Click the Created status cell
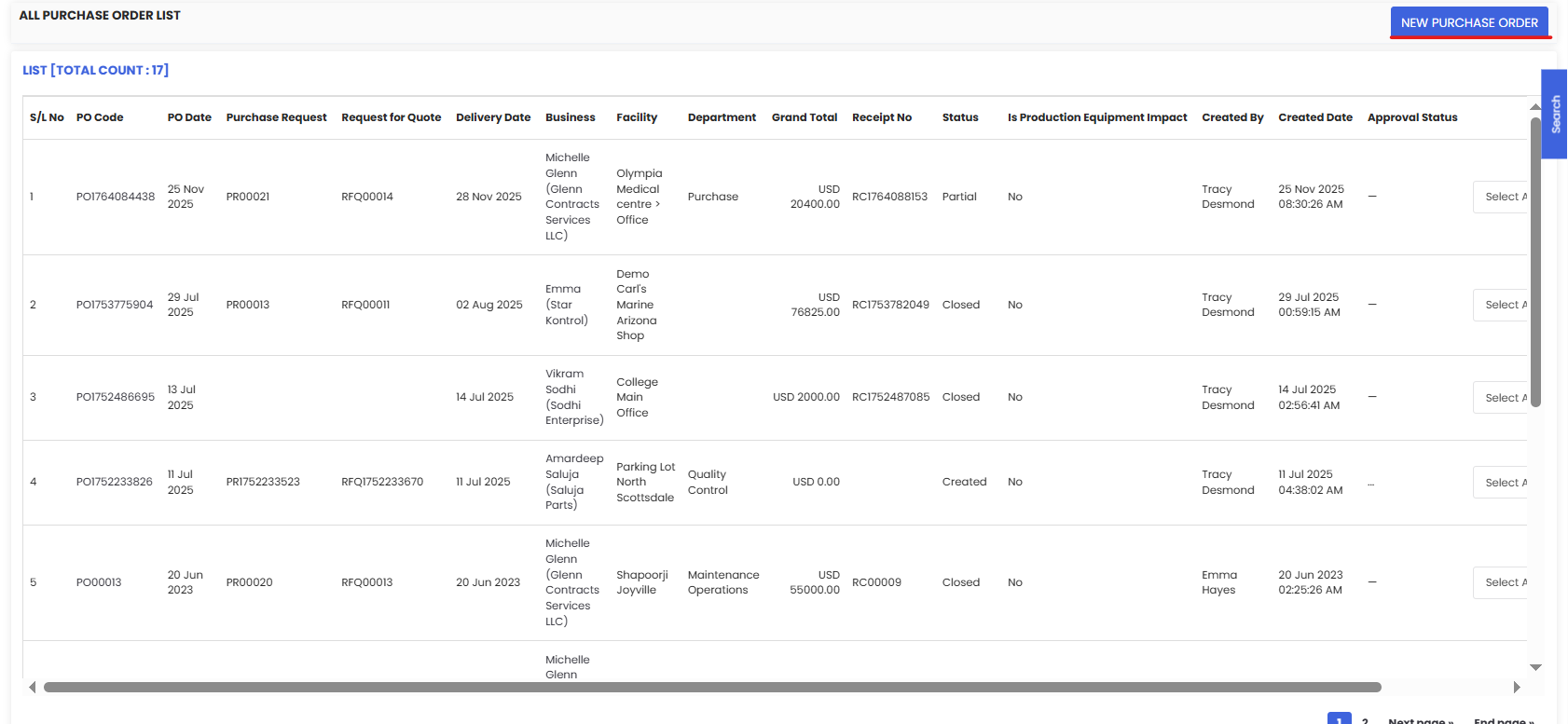 pos(964,482)
